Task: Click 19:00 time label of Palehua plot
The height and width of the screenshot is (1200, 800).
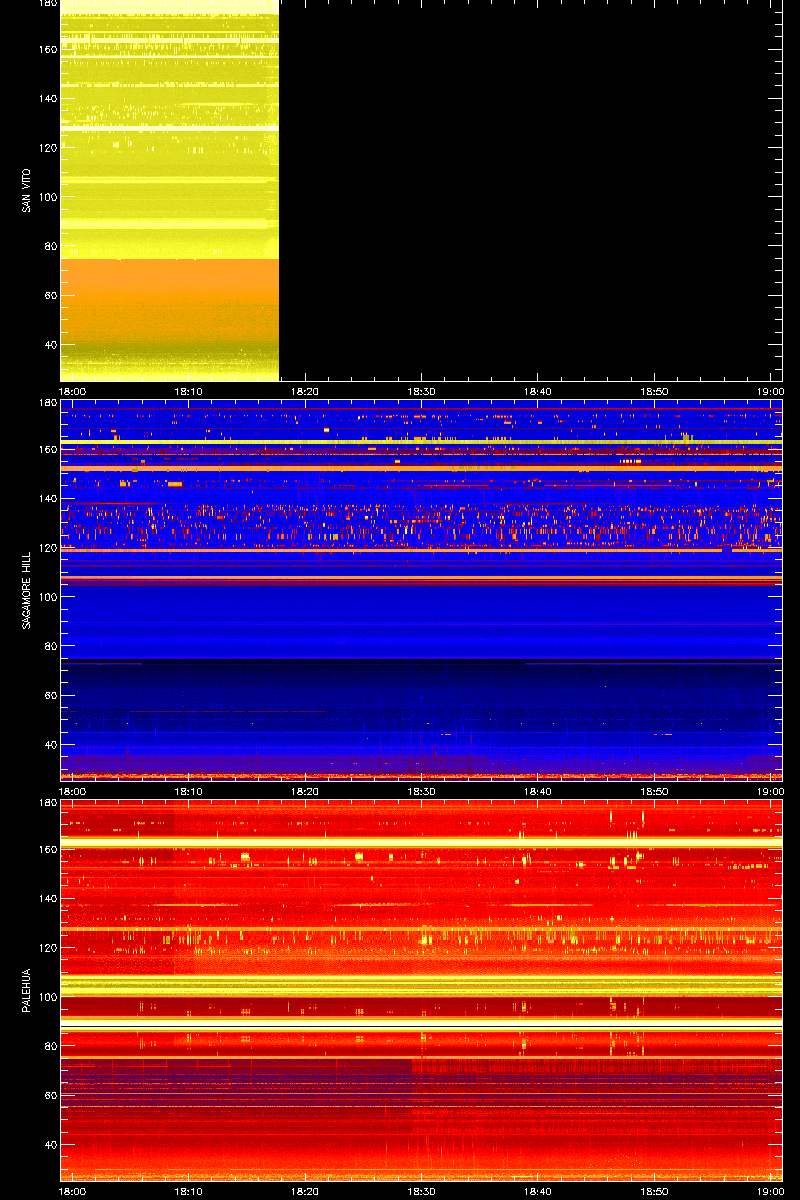Action: (x=770, y=1191)
